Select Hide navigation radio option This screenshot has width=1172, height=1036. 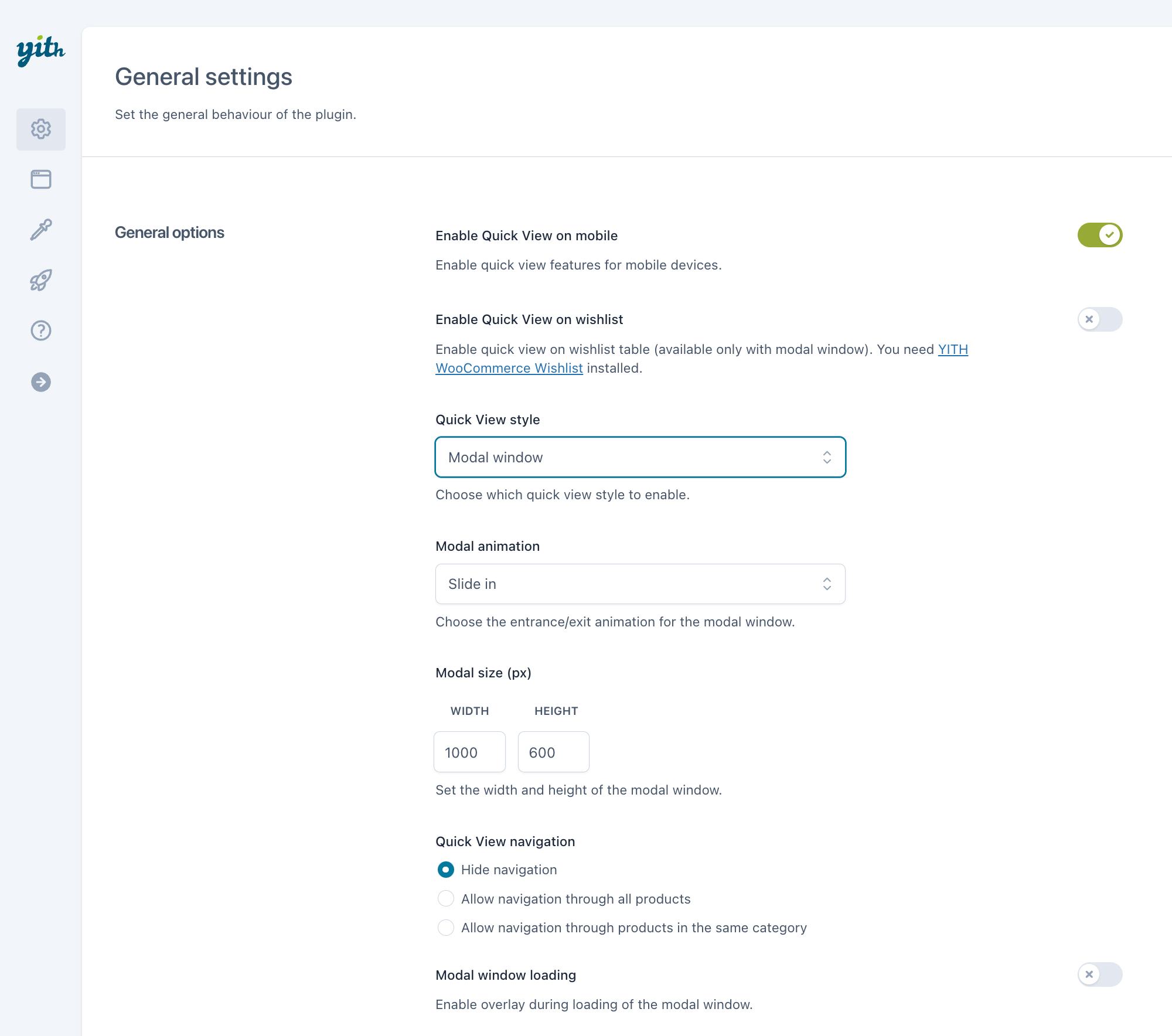pyautogui.click(x=446, y=870)
